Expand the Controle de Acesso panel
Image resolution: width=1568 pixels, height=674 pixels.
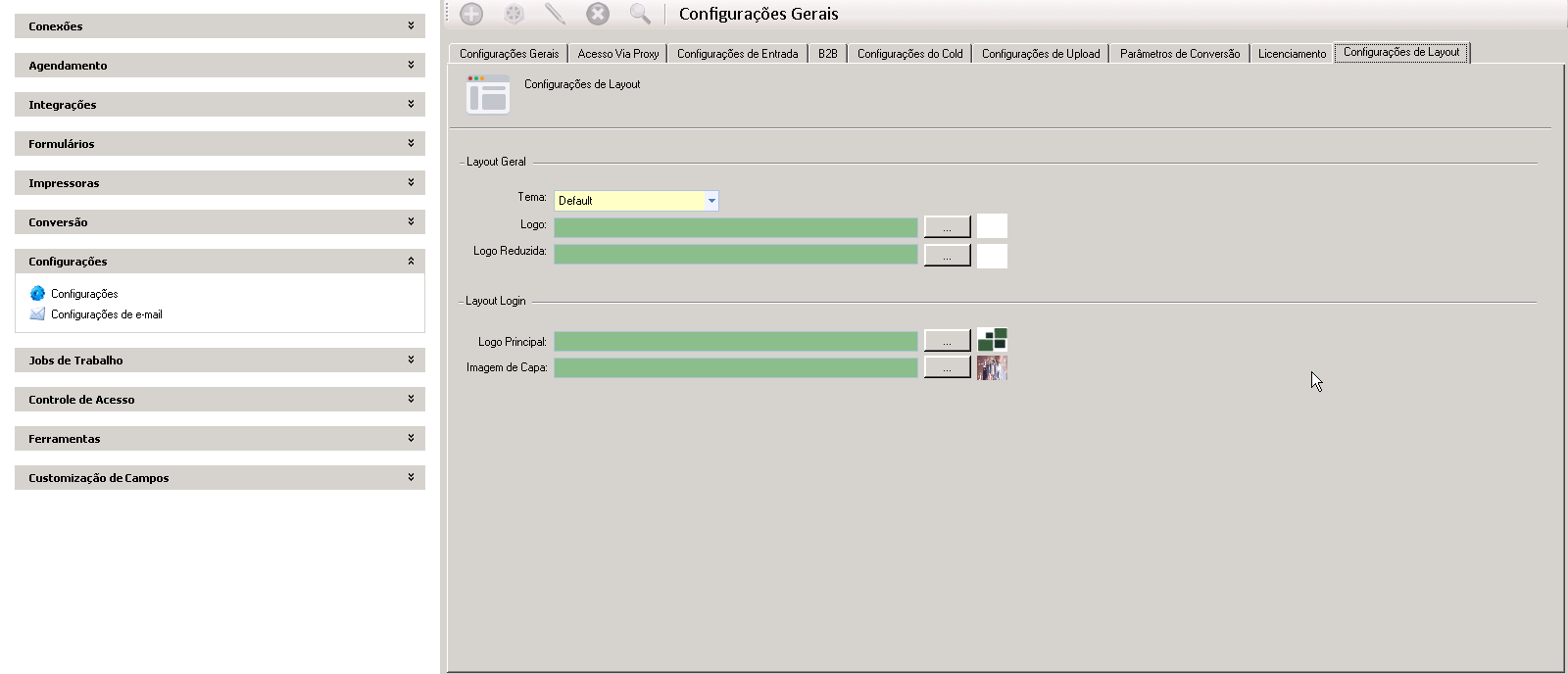point(220,399)
